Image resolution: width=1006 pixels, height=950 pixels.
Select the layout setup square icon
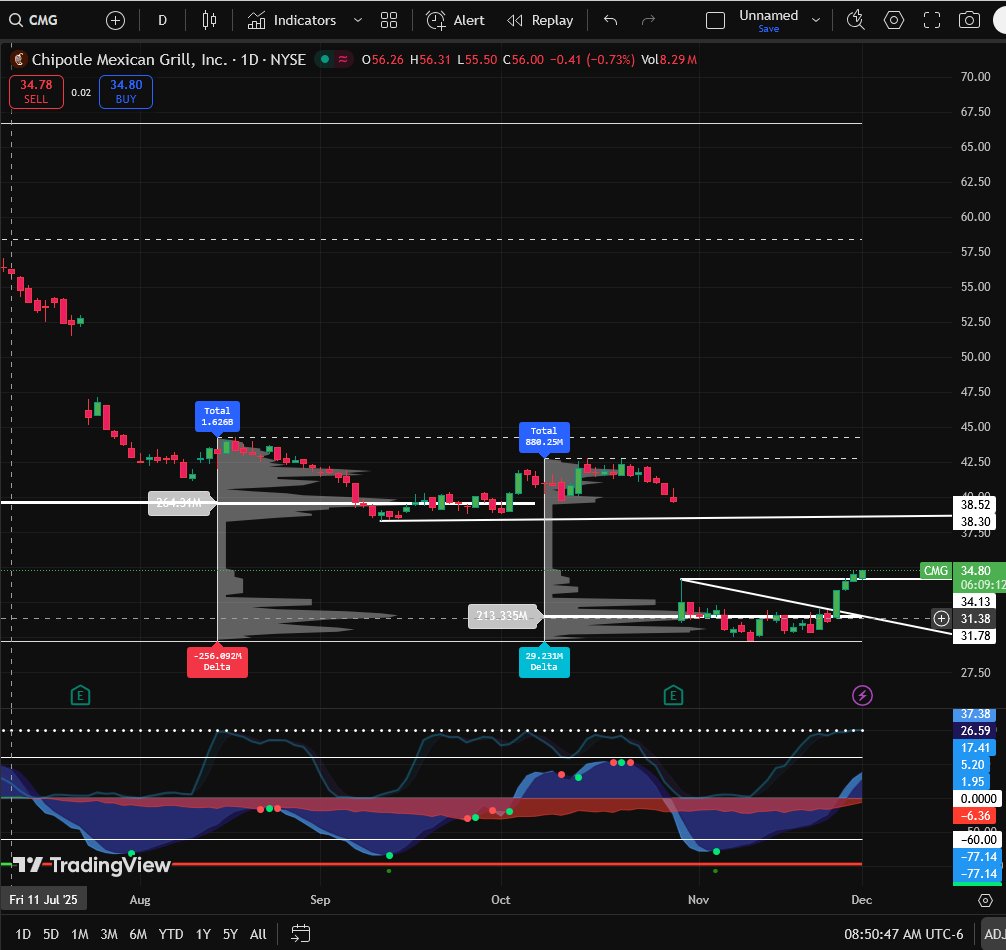715,21
